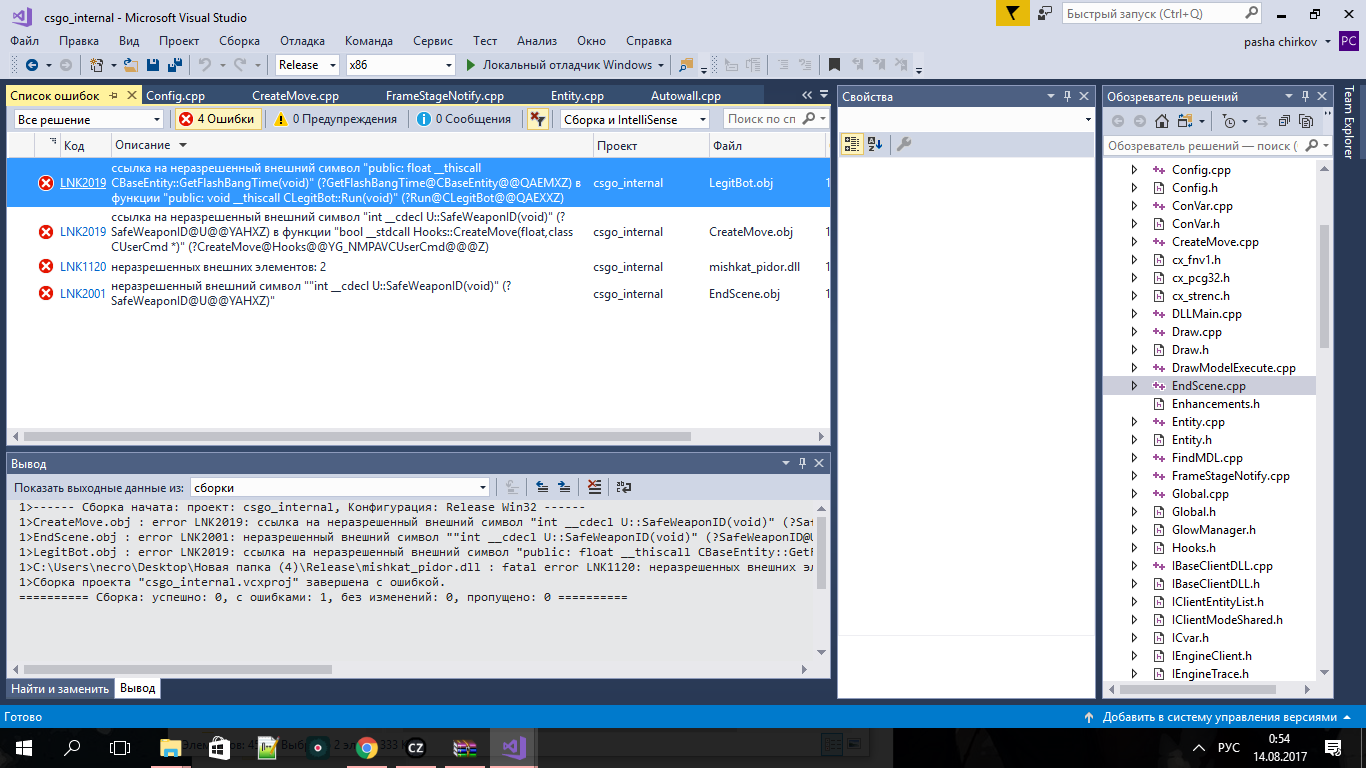Toggle word wrap in the Output panel
The image size is (1366, 768).
(623, 487)
